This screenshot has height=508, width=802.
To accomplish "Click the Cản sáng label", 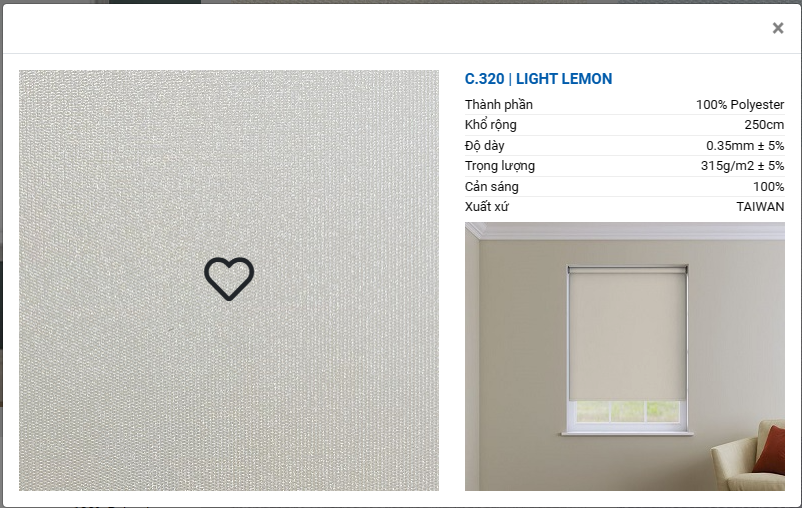I will [492, 187].
